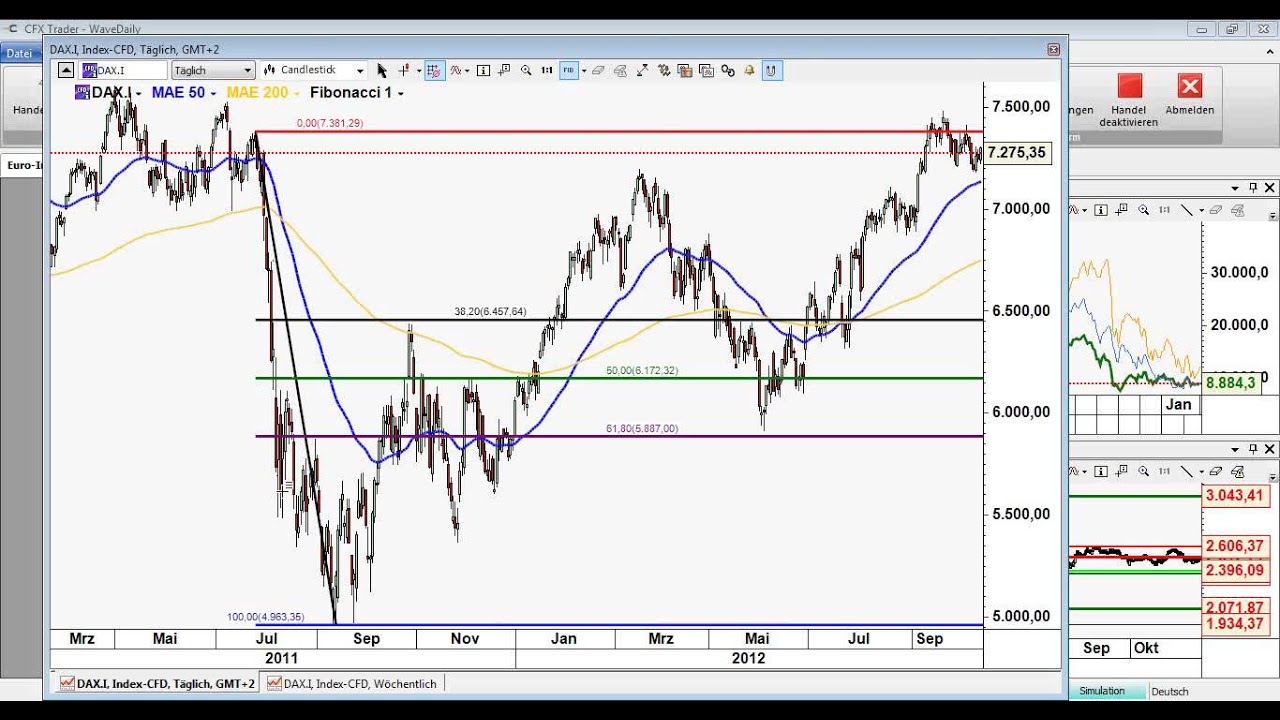Close the upper right chart panel
The height and width of the screenshot is (720, 1280).
point(1270,188)
